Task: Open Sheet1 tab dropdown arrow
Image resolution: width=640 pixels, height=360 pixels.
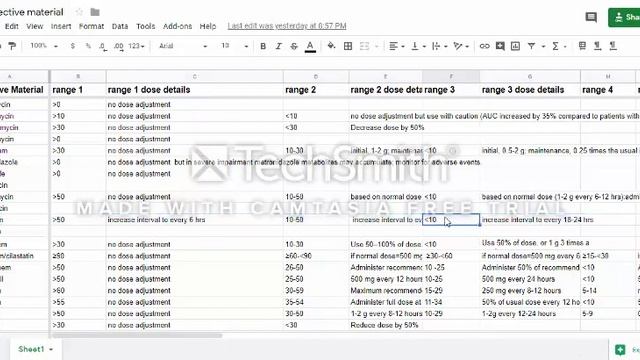Action: (51, 349)
